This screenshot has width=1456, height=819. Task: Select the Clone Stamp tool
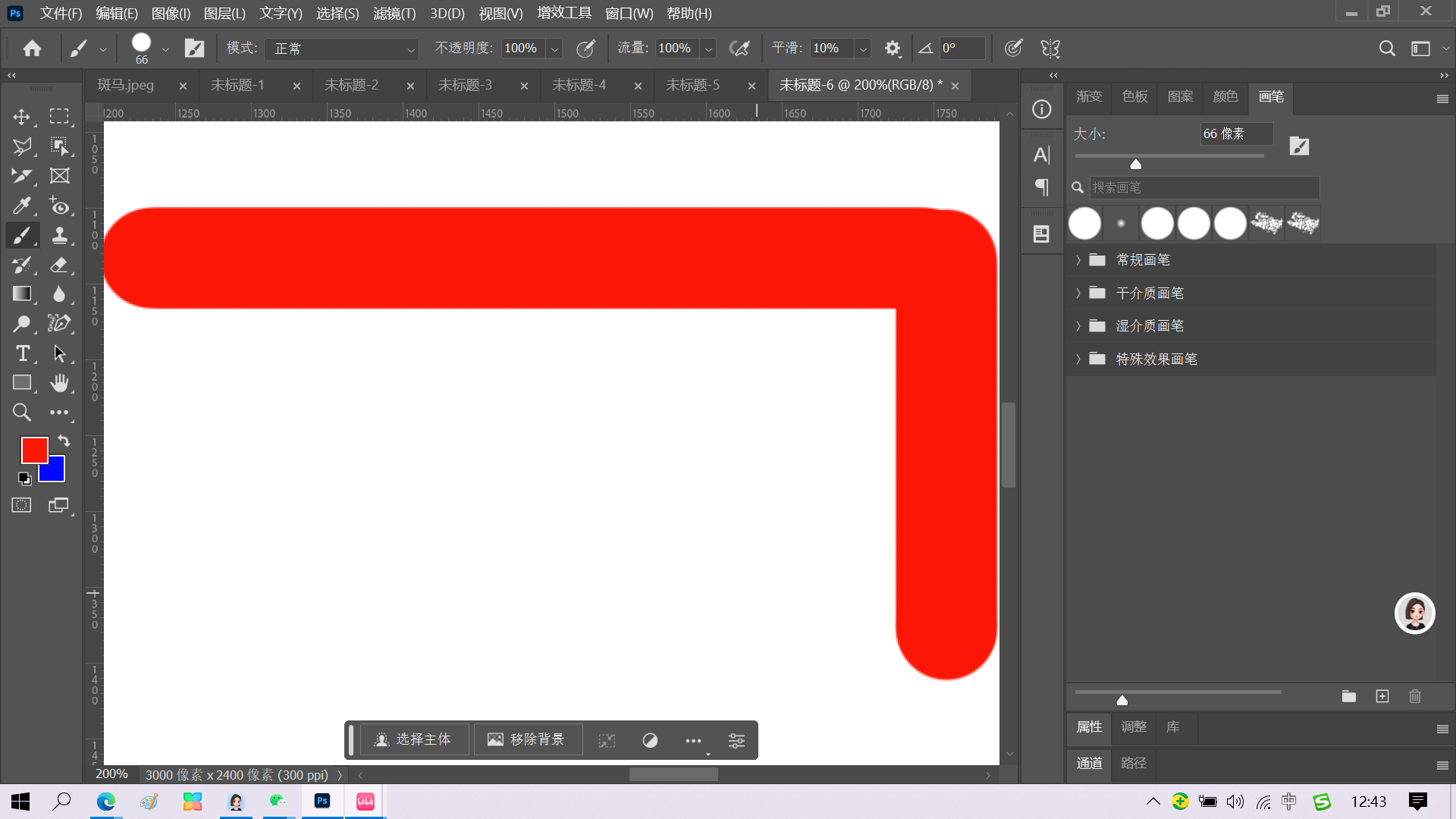click(x=59, y=235)
